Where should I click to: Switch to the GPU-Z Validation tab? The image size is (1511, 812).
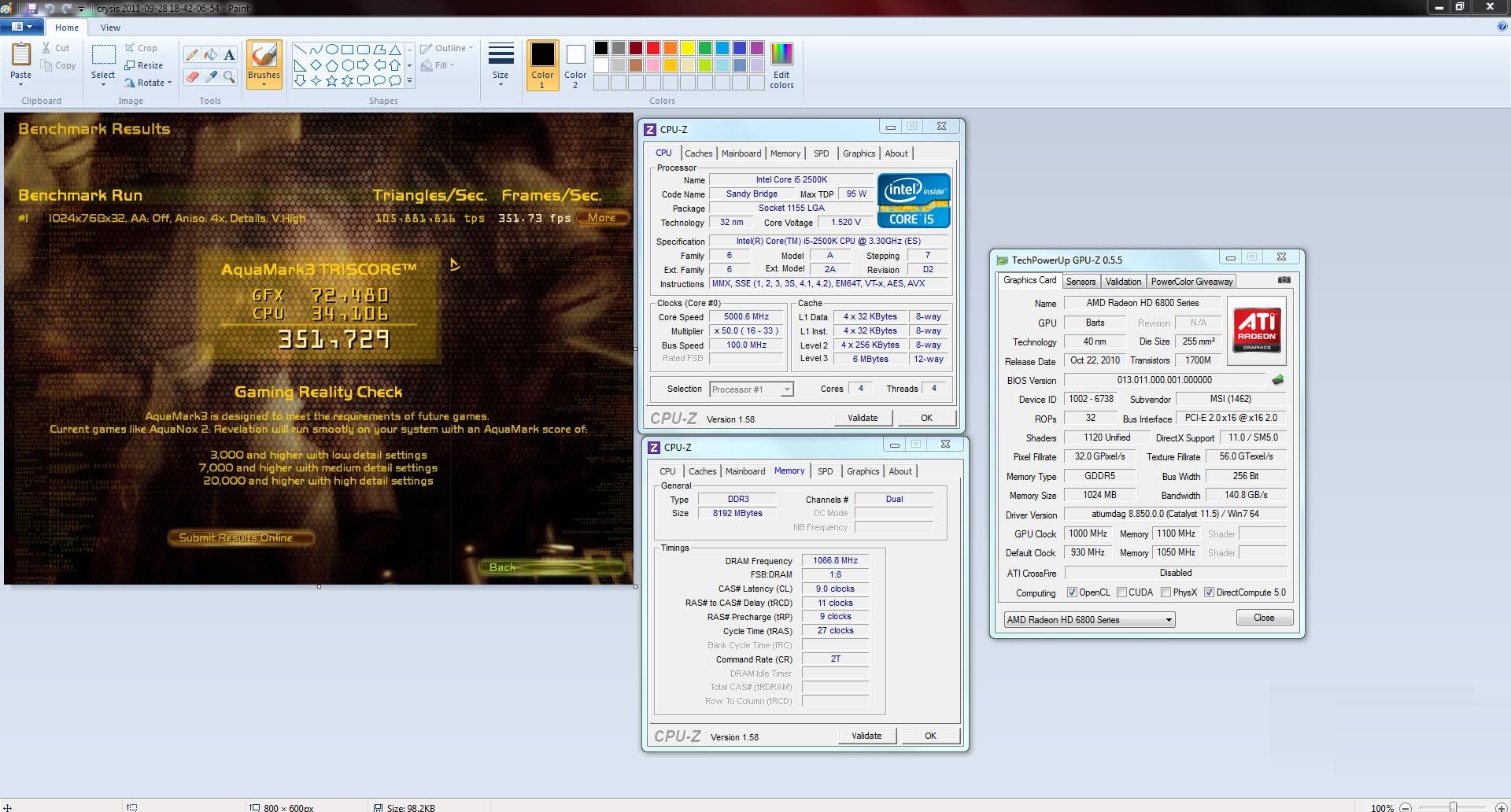pos(1123,282)
